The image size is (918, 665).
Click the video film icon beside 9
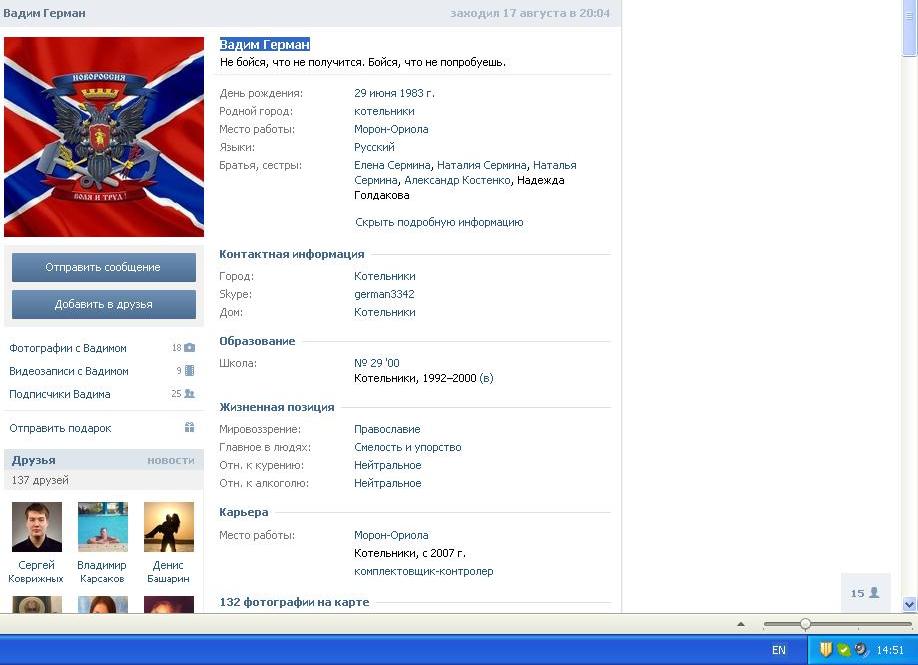coord(190,371)
